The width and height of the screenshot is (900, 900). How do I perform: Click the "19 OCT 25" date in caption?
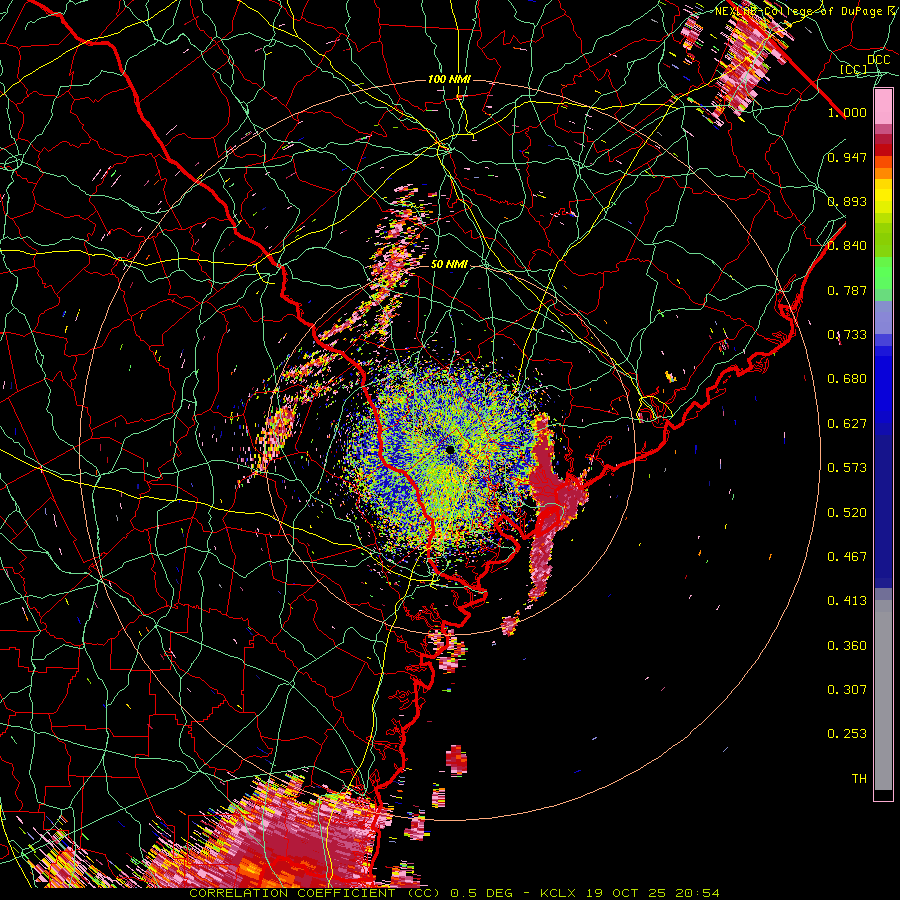click(626, 893)
